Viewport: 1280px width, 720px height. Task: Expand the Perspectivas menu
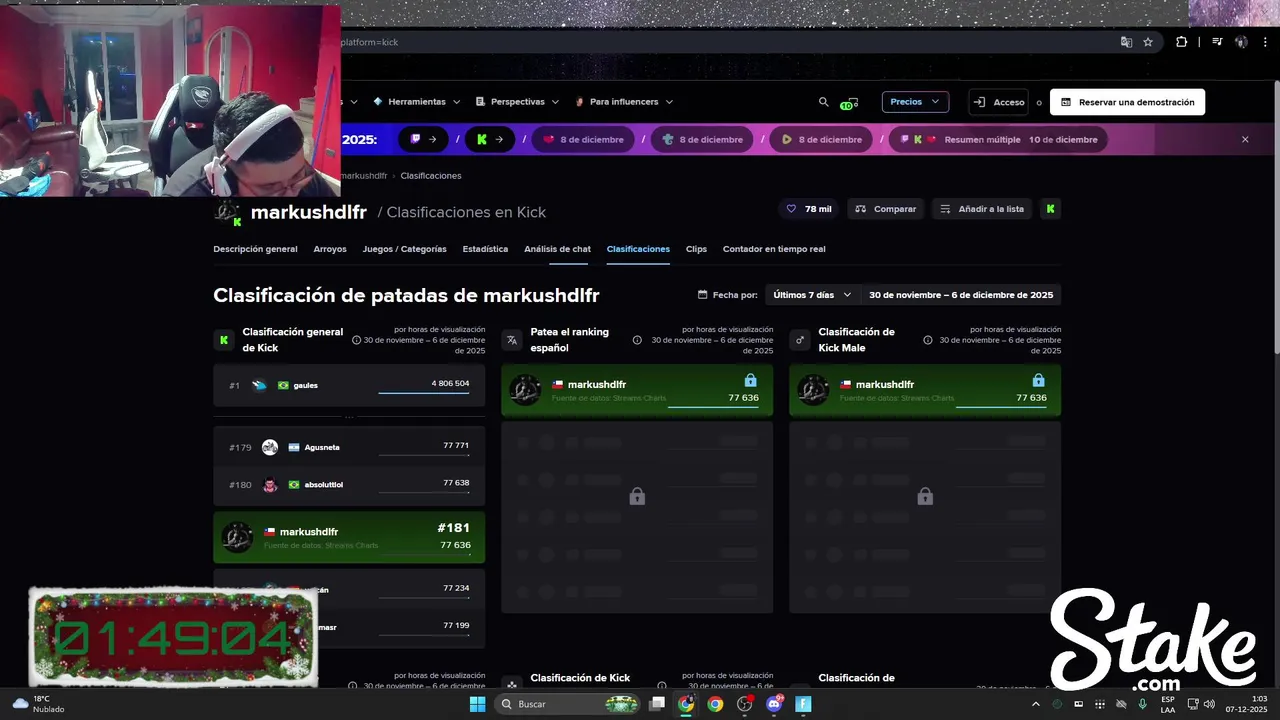coord(517,102)
